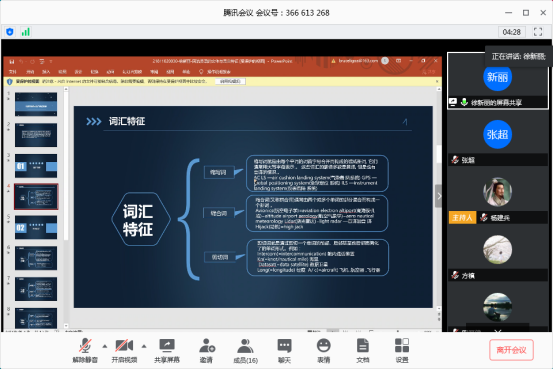The height and width of the screenshot is (369, 553).
Task: Select 张超 participant tile
Action: 498,138
